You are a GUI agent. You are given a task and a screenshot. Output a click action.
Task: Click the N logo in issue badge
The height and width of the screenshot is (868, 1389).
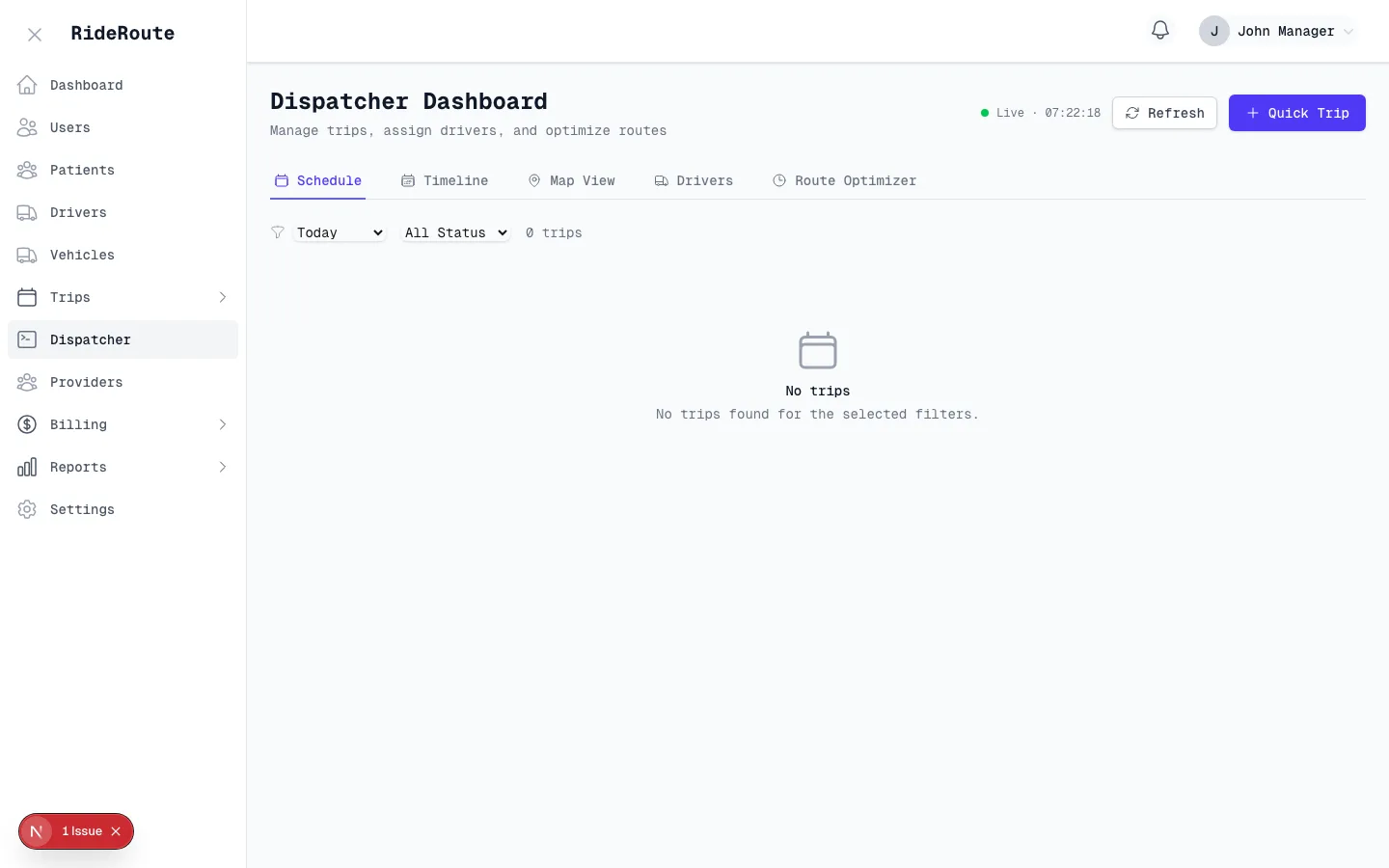point(36,831)
